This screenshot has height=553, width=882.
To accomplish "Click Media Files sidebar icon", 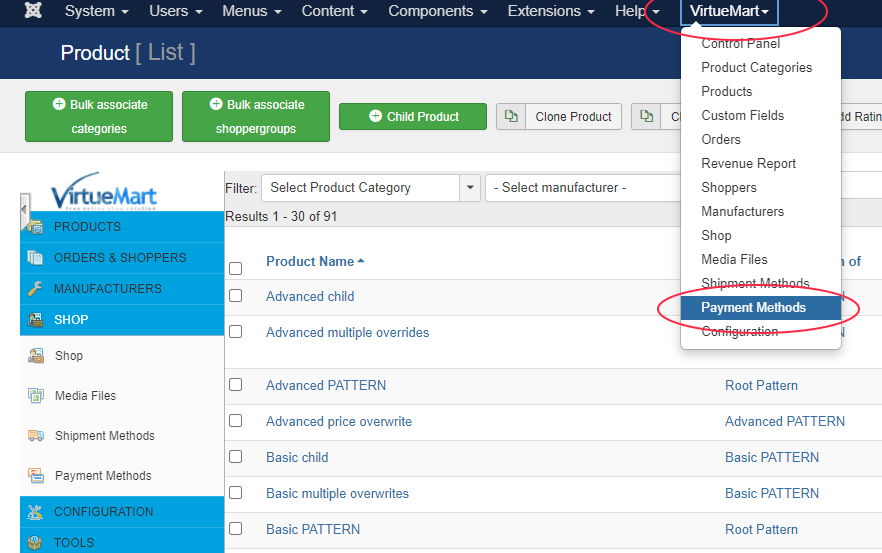I will (x=36, y=396).
